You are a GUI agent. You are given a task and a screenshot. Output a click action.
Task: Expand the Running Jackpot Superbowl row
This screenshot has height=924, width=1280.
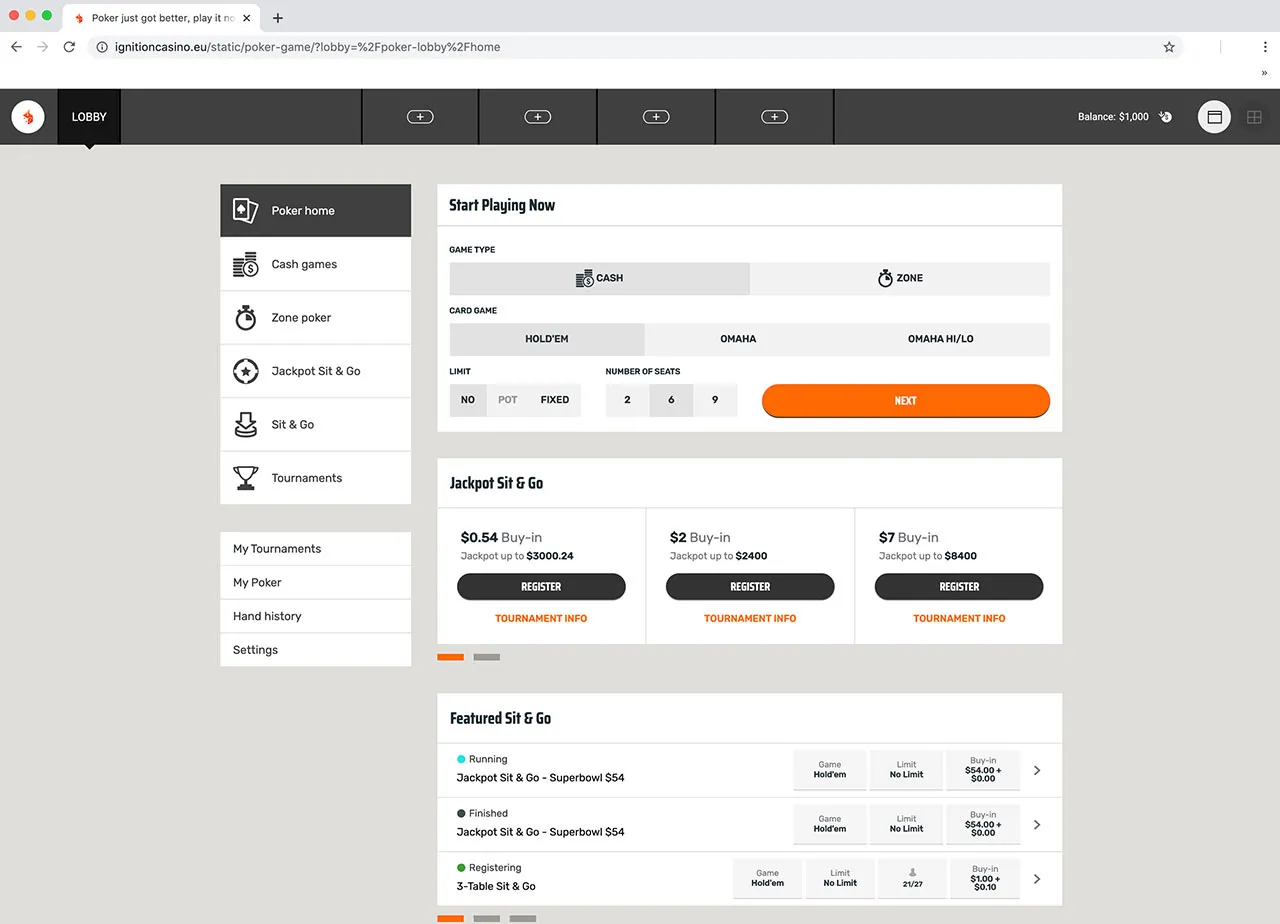1037,769
